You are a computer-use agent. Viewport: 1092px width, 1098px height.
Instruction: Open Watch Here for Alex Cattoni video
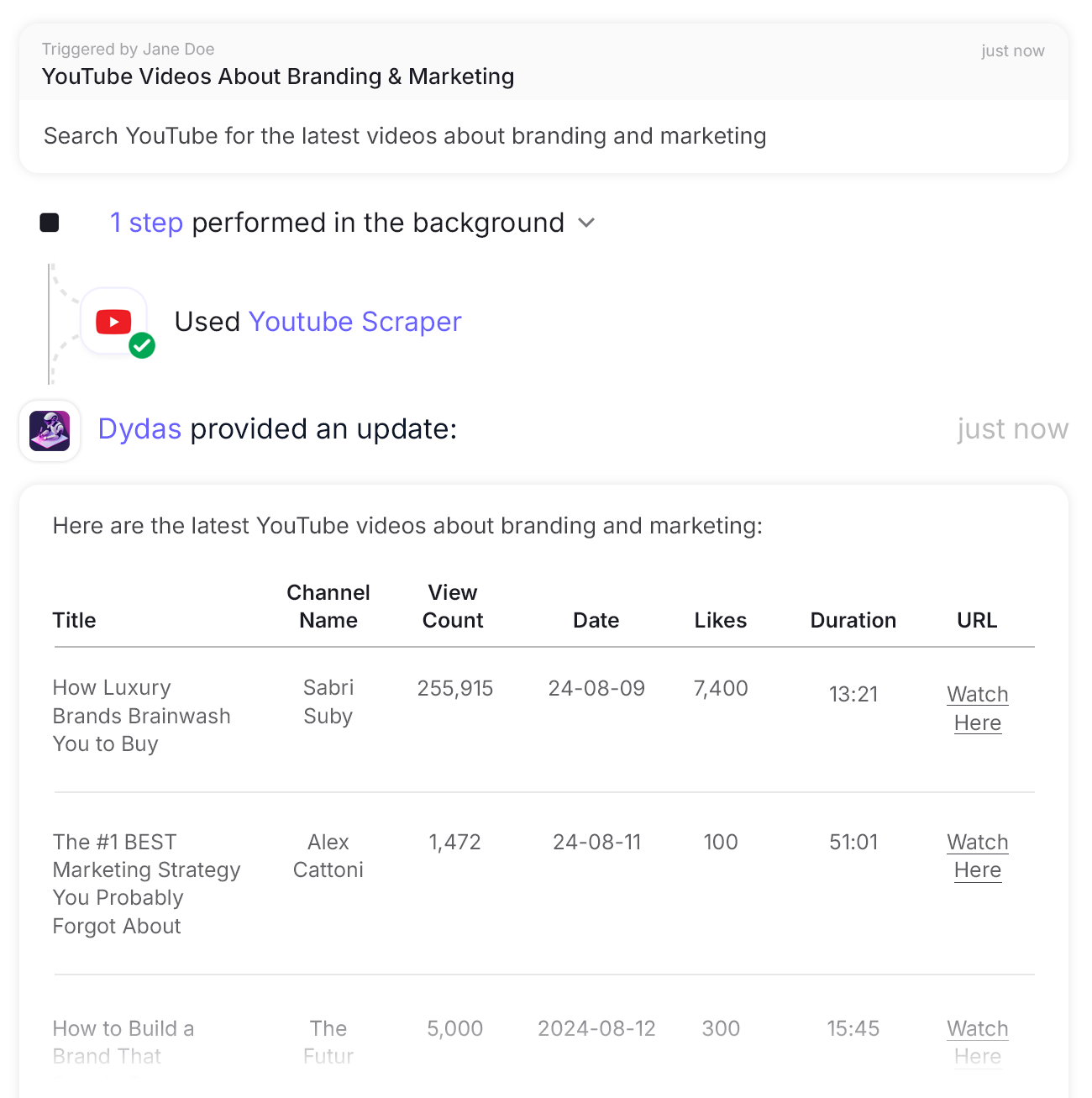click(977, 855)
